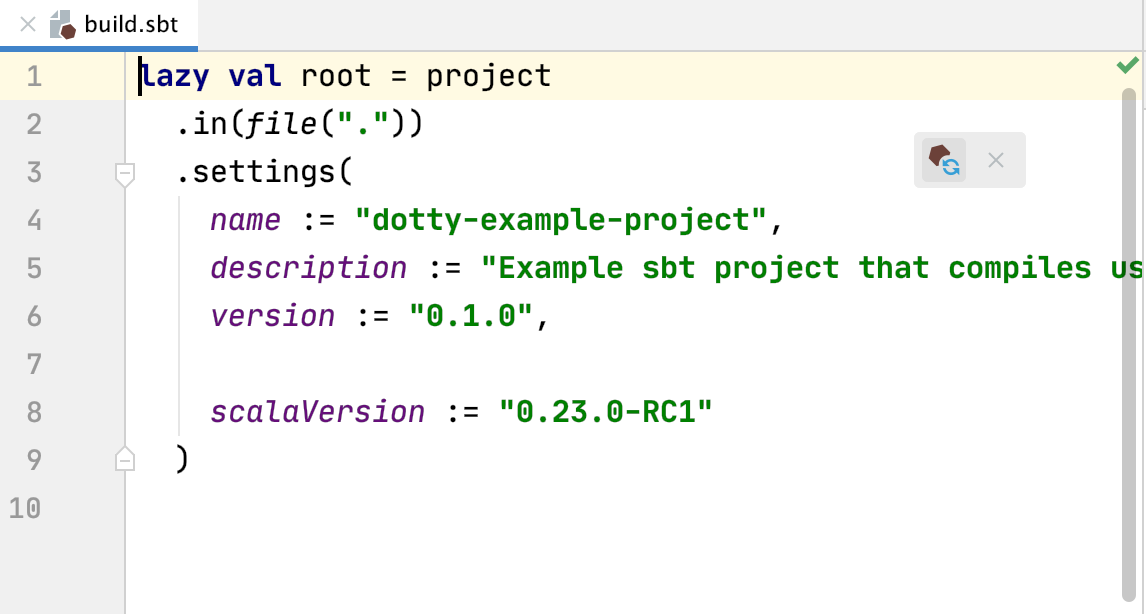Click the 'project' identifier

click(x=489, y=76)
